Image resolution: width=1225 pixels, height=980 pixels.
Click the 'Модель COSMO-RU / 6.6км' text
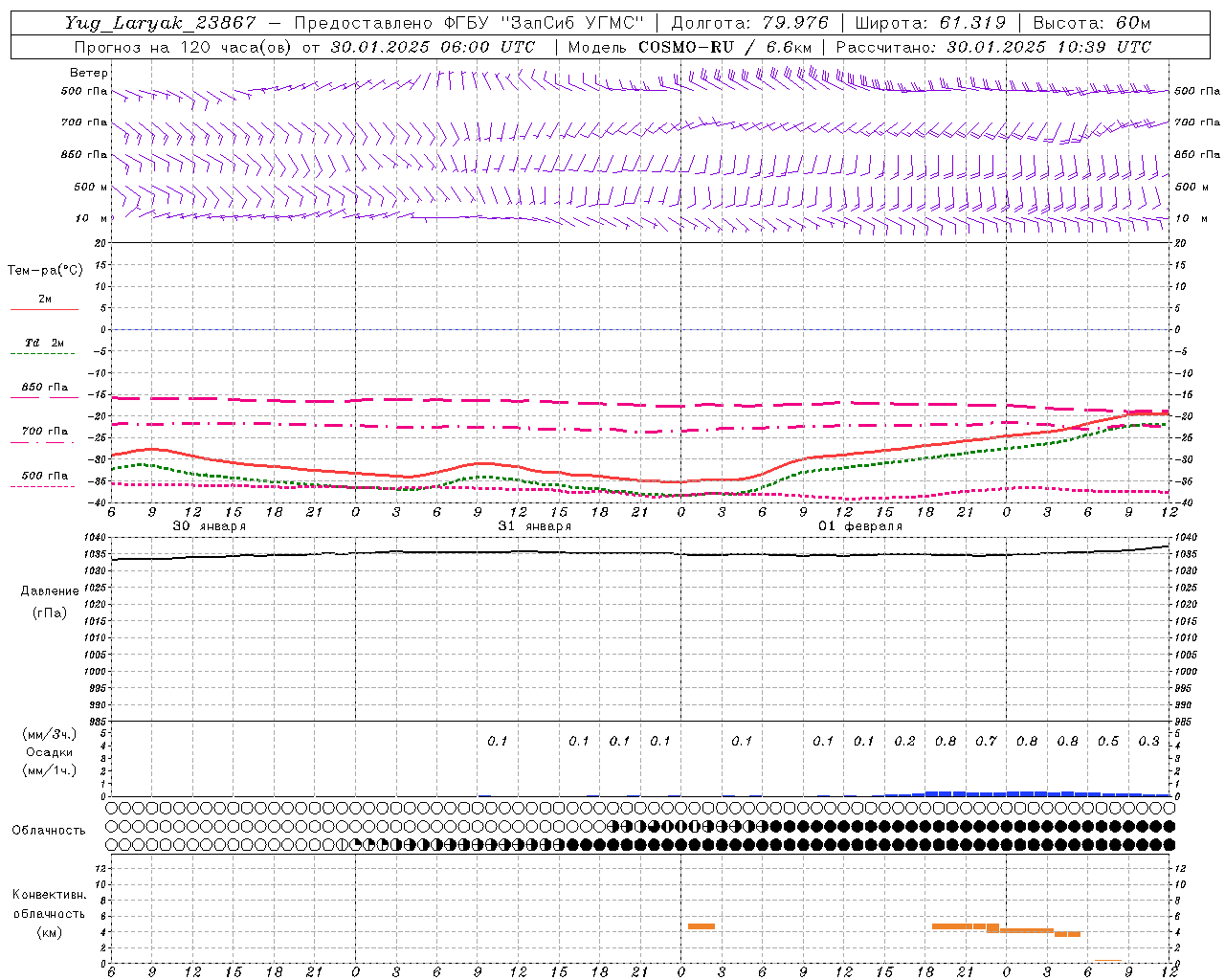point(690,47)
